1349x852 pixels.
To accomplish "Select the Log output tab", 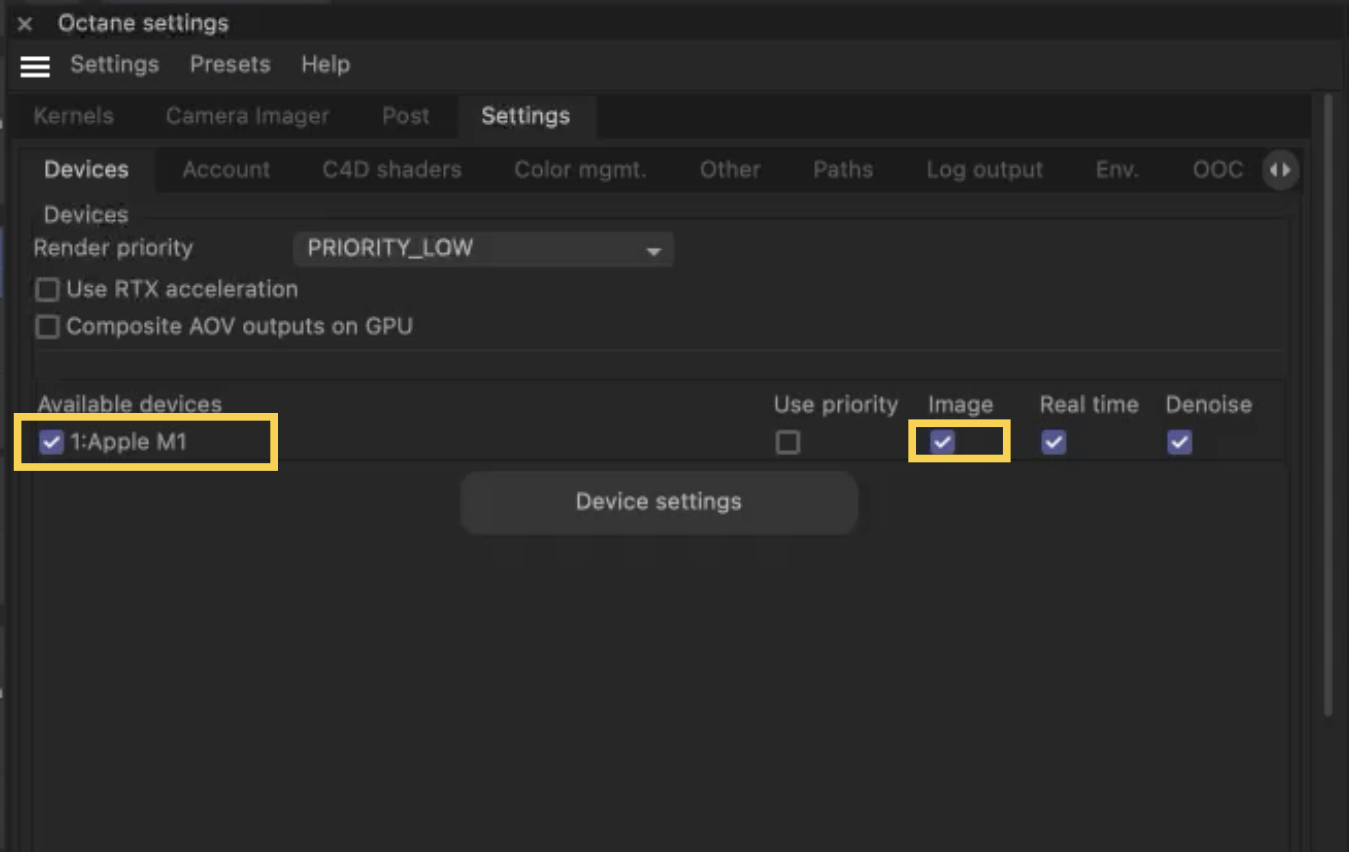I will tap(984, 170).
